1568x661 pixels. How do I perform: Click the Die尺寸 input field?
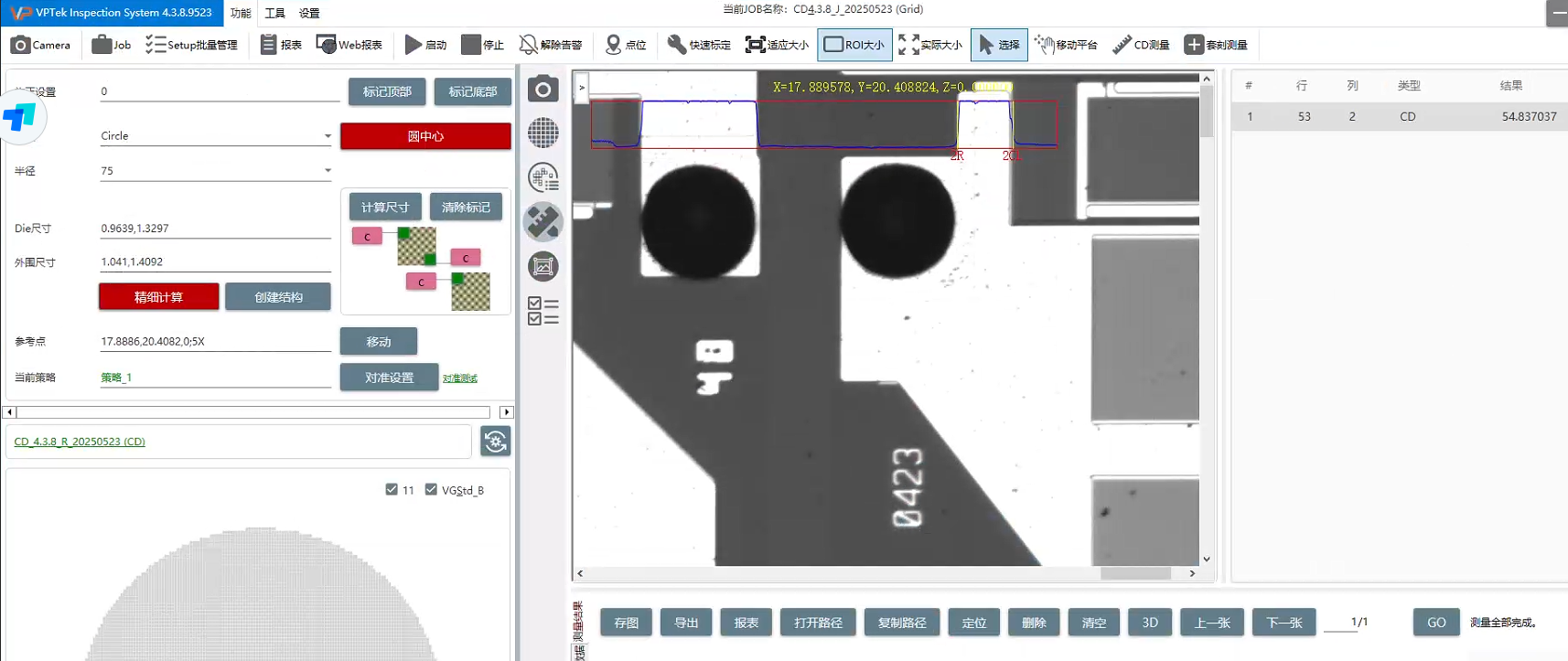[x=216, y=228]
